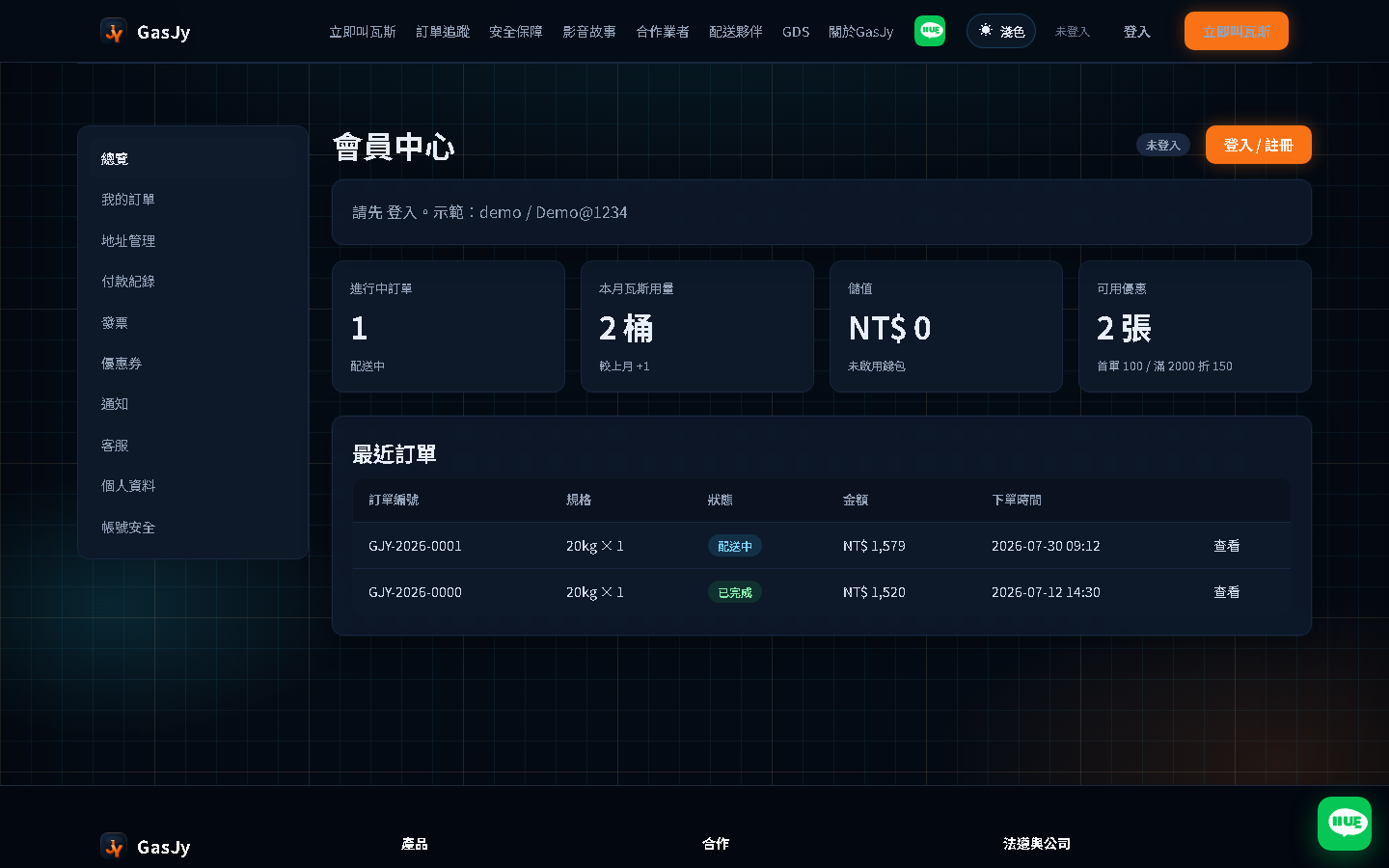The width and height of the screenshot is (1389, 868).
Task: Open 優惠券 sidebar item
Action: [193, 364]
